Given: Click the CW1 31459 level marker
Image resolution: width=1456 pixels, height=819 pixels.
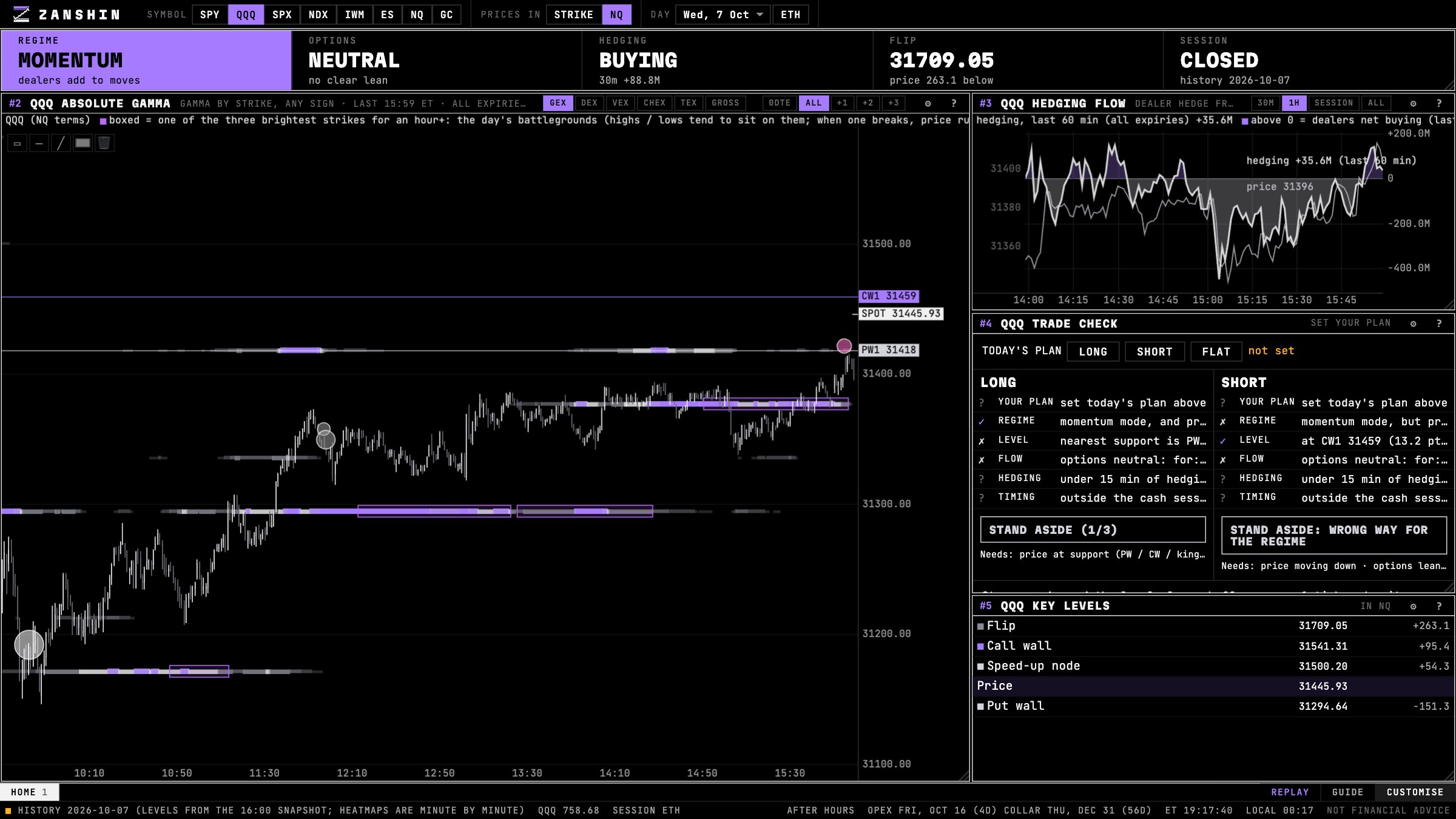Looking at the screenshot, I should [x=889, y=296].
